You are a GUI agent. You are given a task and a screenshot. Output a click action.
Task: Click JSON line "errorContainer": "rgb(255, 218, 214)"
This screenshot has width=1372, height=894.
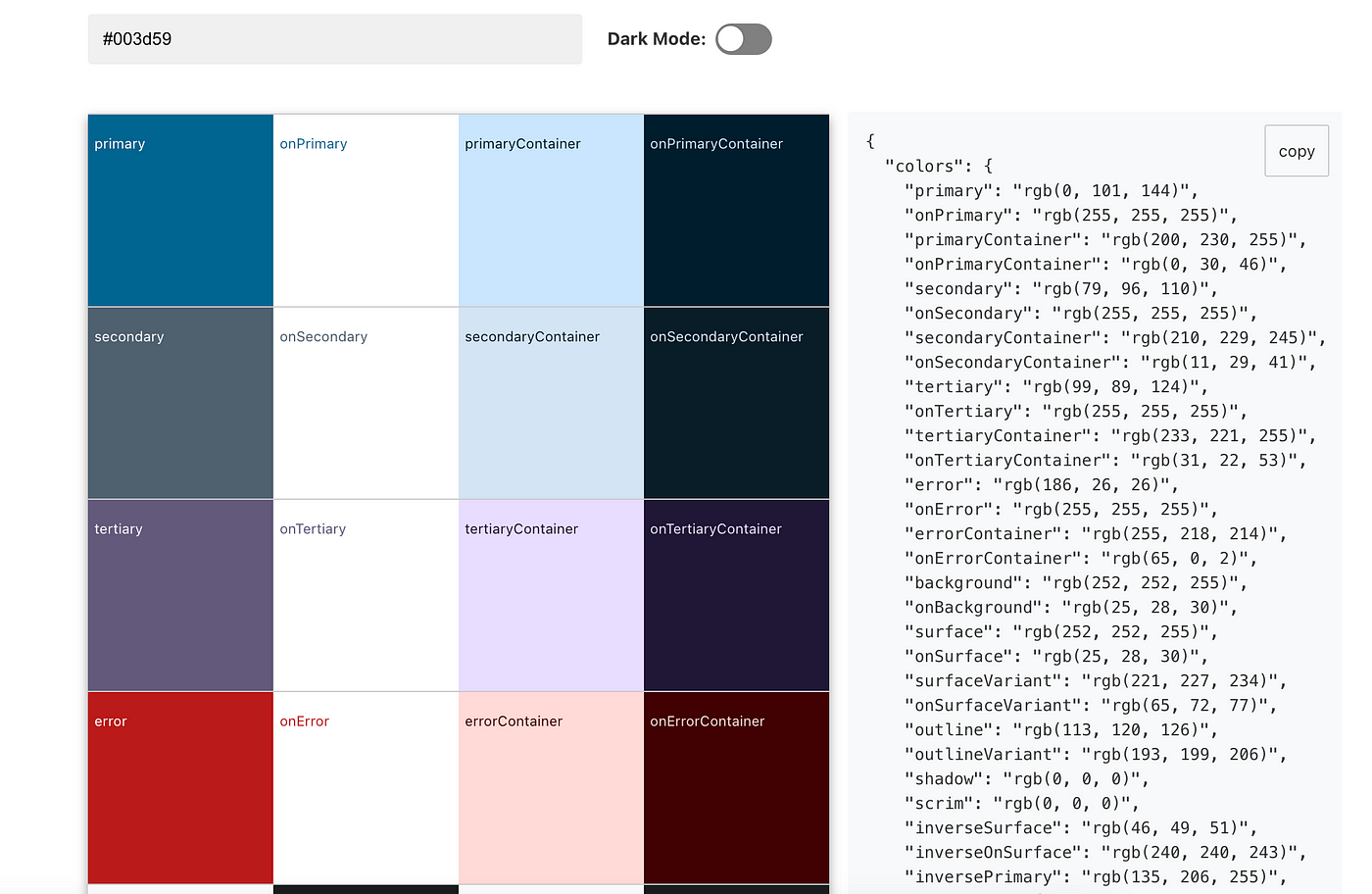click(x=1096, y=533)
